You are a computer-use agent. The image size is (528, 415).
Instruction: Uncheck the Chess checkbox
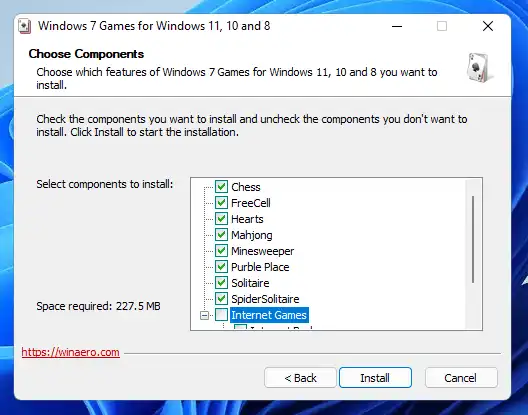coord(221,186)
